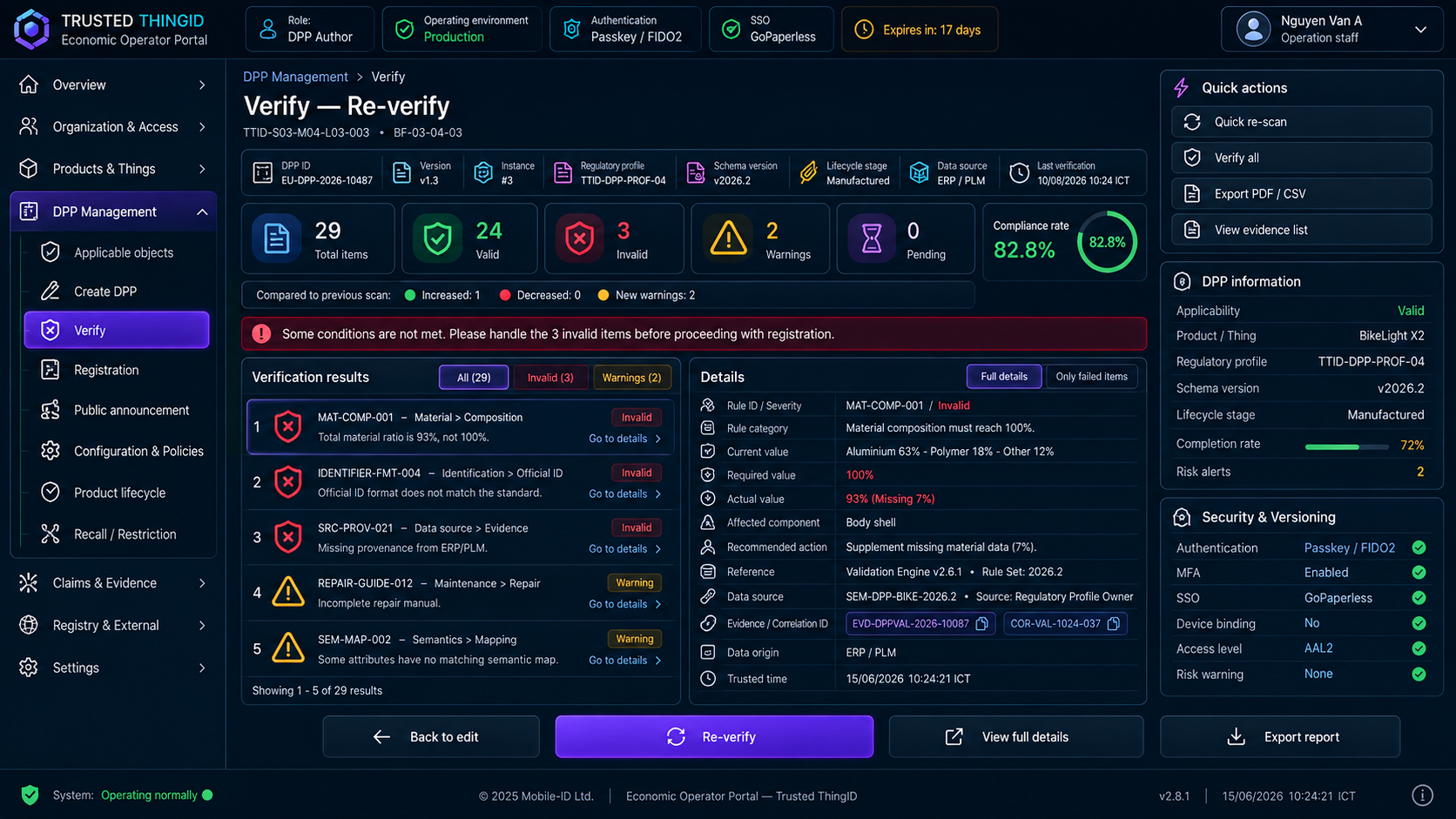Click the green check beside Access level AAL2
The image size is (1456, 819).
pyautogui.click(x=1419, y=648)
